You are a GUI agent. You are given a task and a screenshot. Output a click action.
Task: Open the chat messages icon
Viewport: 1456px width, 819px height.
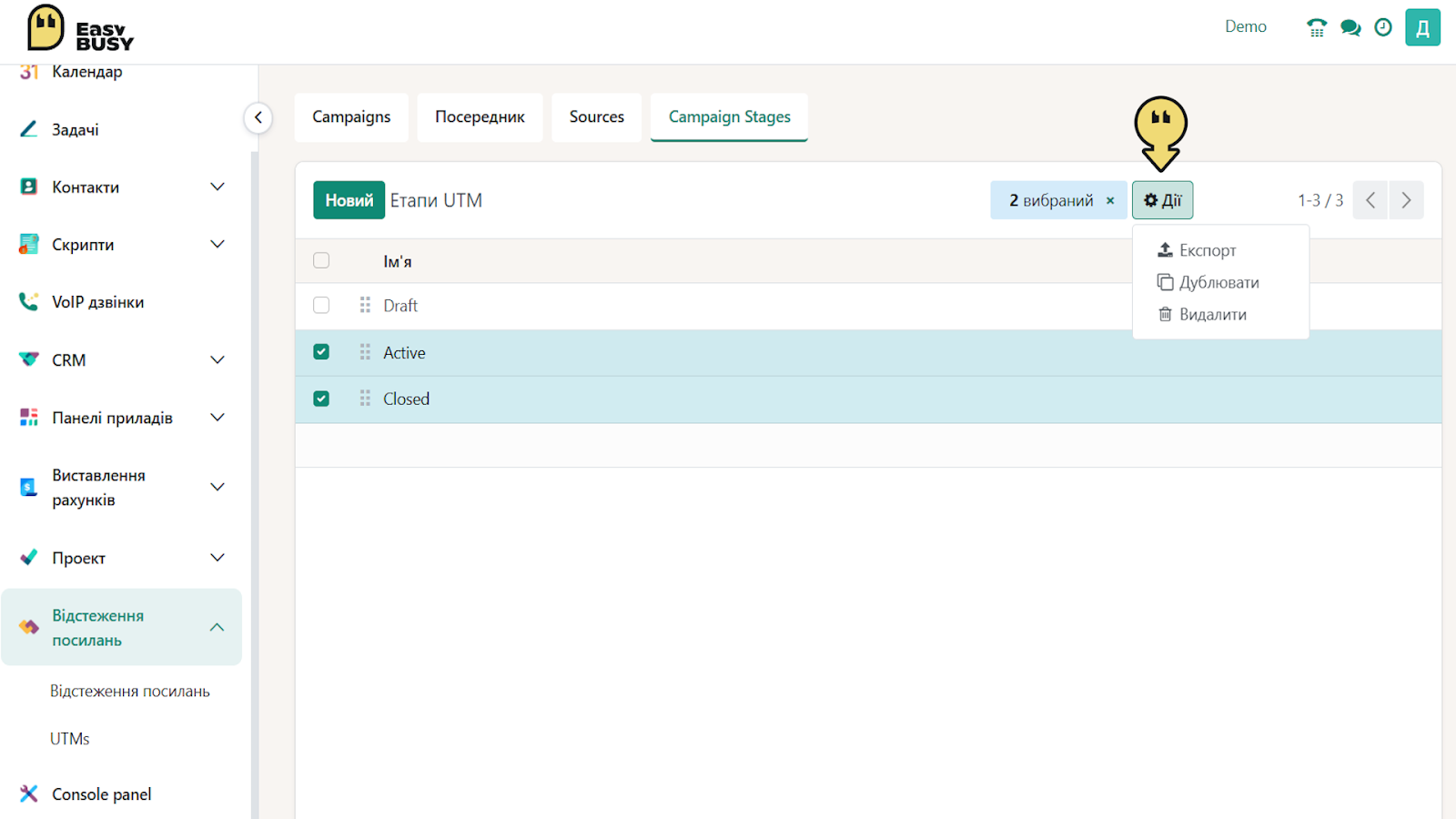pos(1350,27)
